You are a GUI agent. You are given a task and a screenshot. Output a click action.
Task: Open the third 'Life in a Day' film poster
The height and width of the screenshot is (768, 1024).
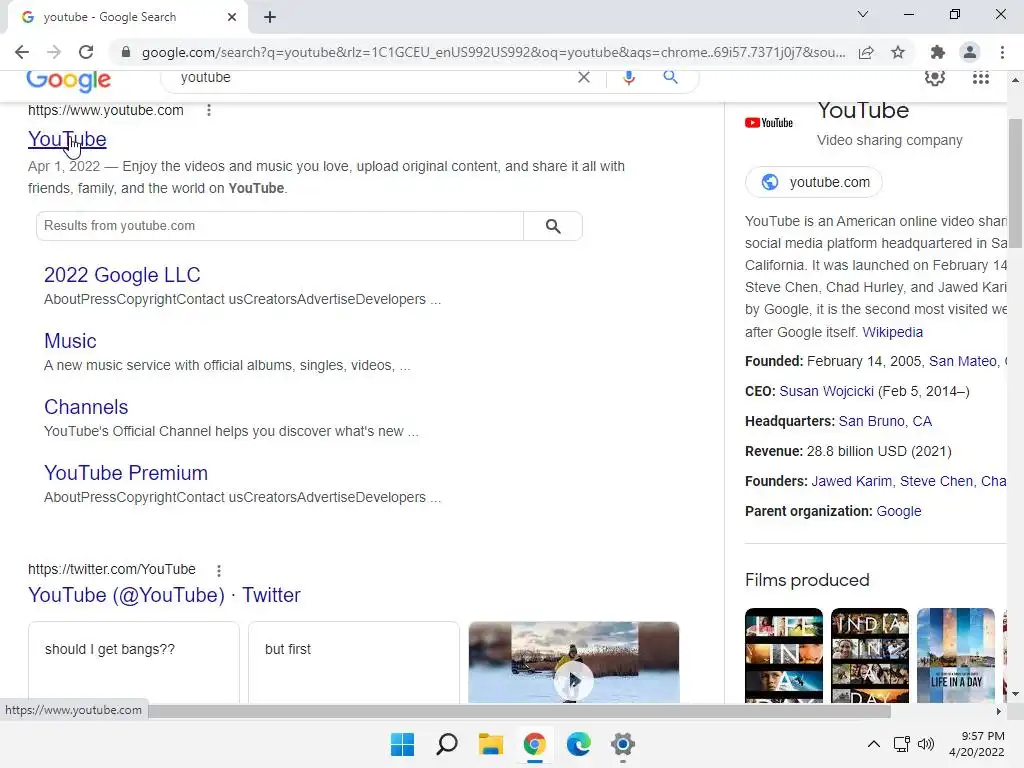956,656
